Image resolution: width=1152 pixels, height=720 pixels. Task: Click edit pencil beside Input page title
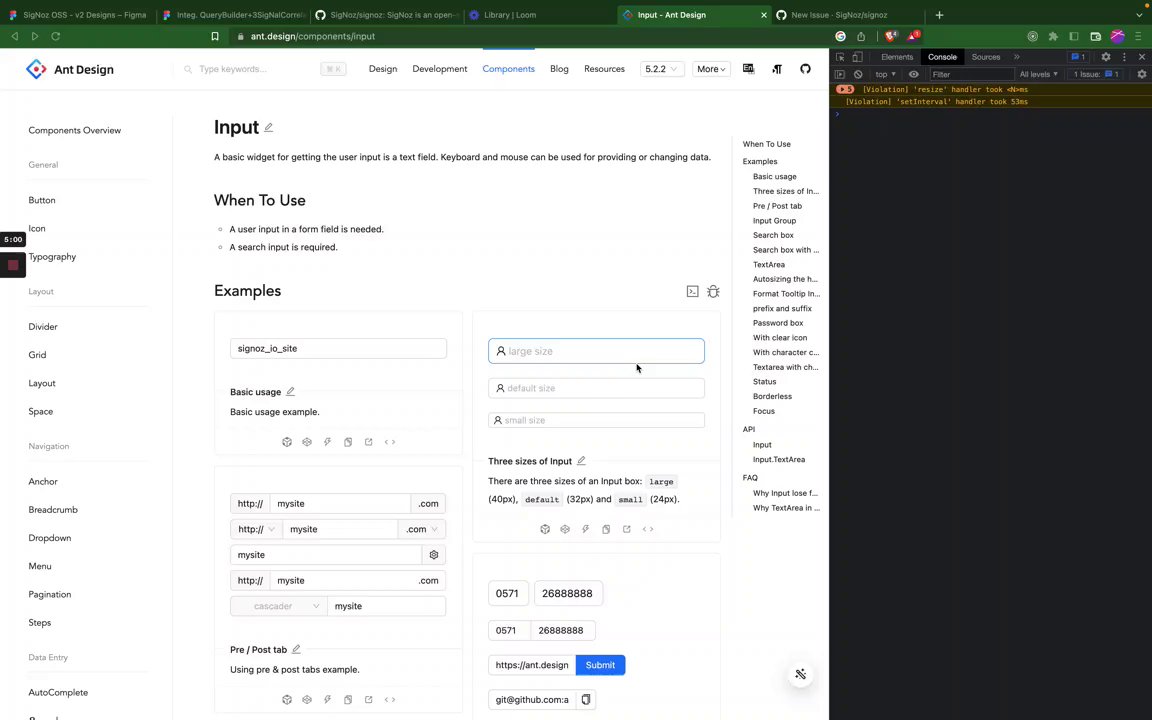269,128
